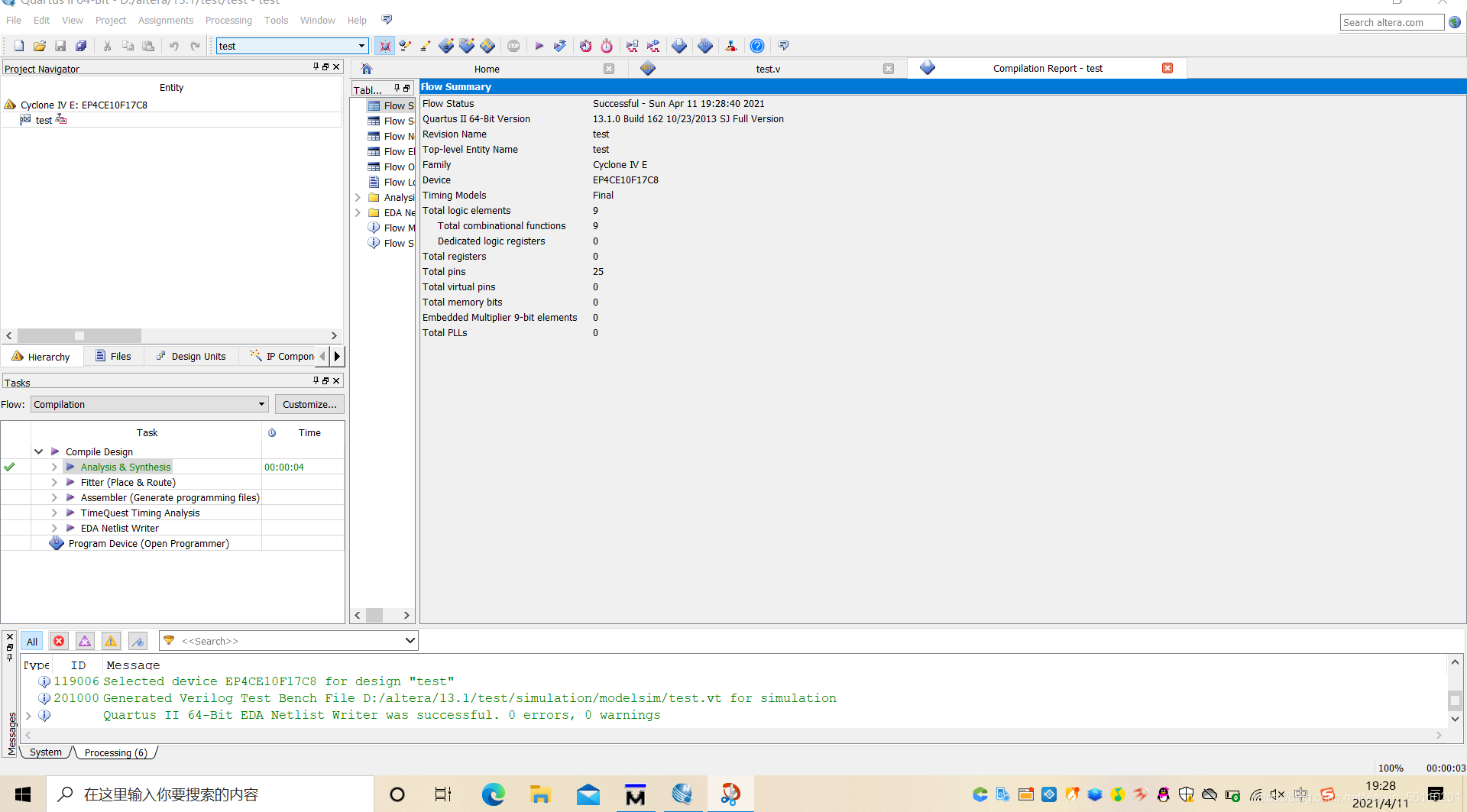The image size is (1467, 812).
Task: Select Flow Summary in report table of contents
Action: coord(390,105)
